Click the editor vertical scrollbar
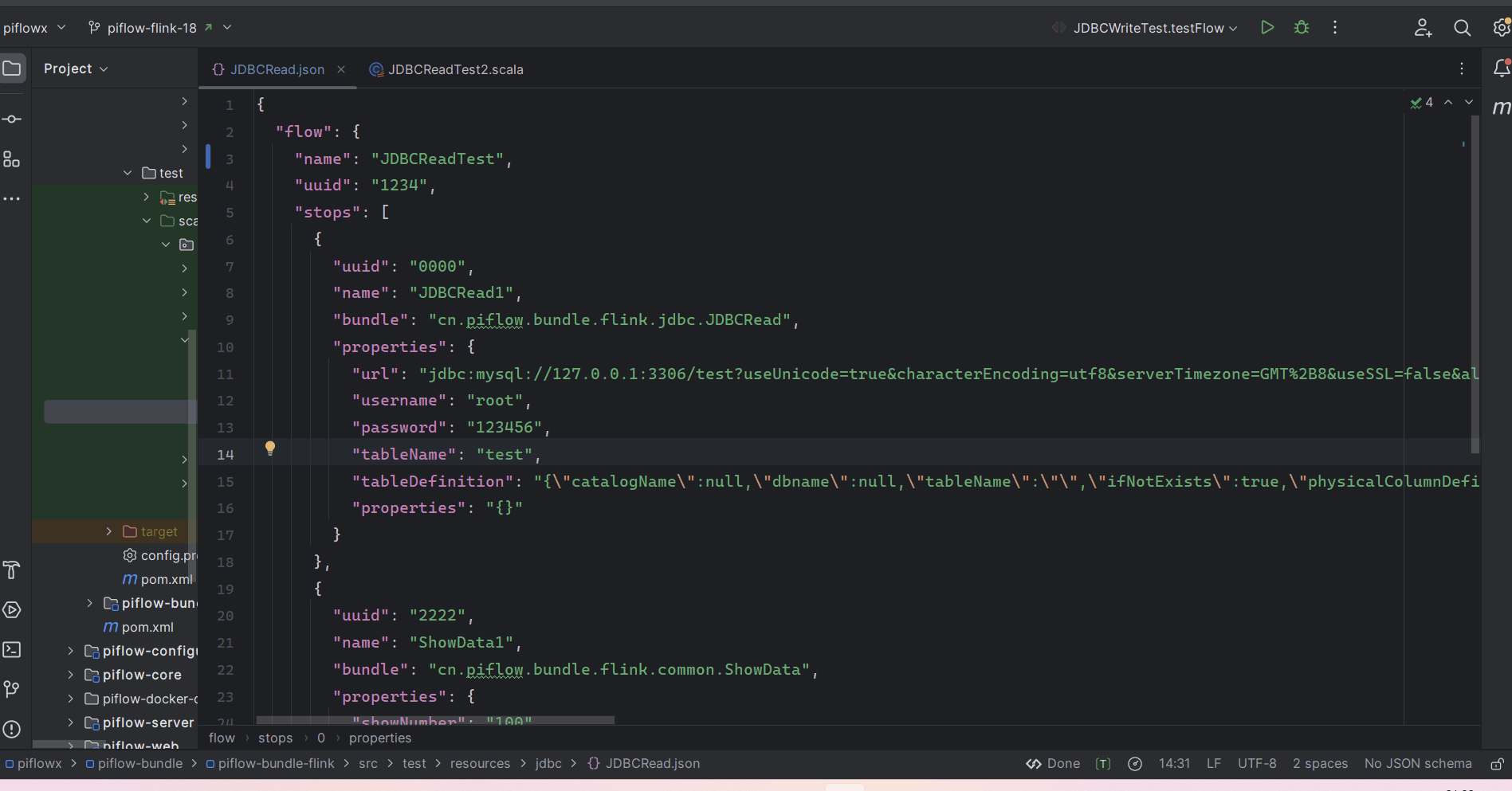 tap(1475, 284)
